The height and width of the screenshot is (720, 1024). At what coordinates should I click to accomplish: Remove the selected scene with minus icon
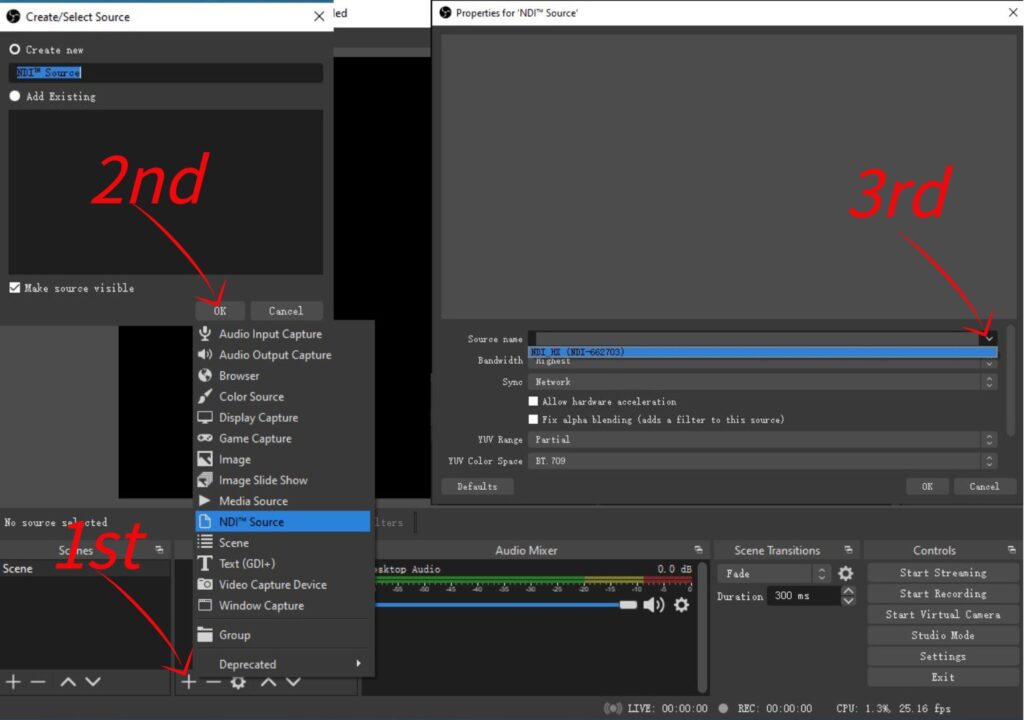pyautogui.click(x=38, y=682)
